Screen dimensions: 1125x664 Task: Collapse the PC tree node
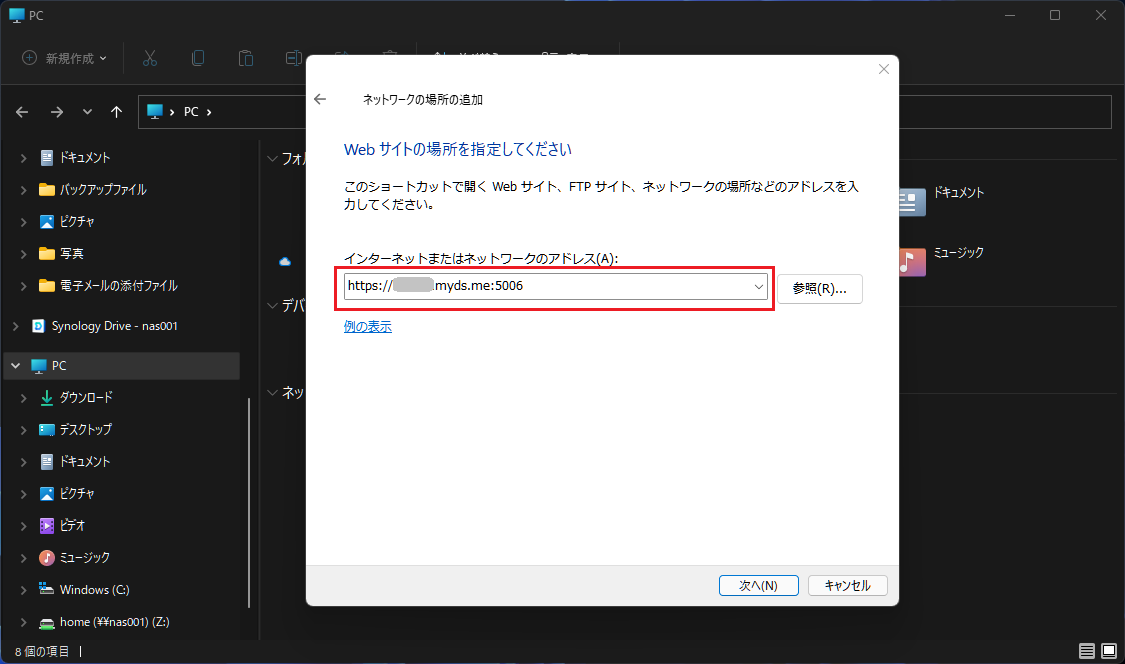[x=16, y=366]
